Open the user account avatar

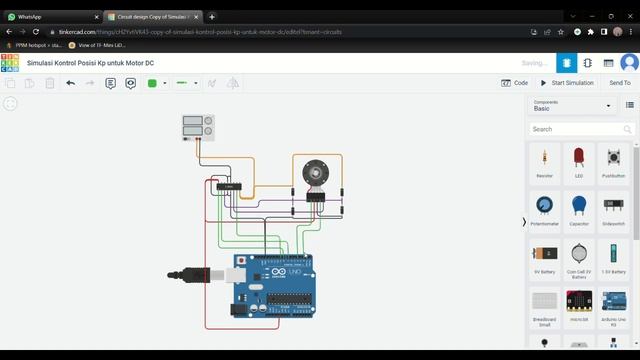click(x=629, y=63)
